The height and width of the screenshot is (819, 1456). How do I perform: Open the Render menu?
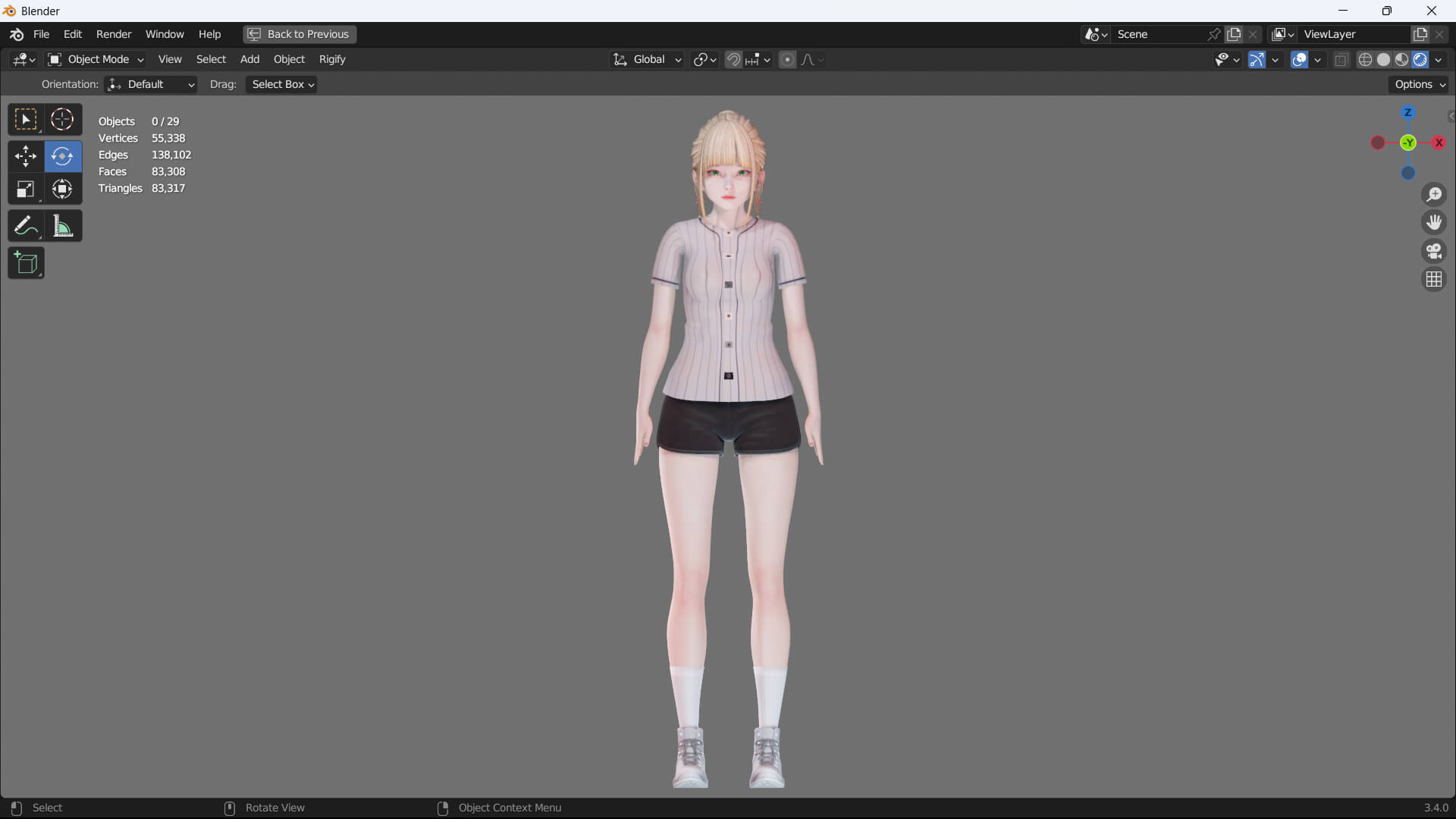click(x=114, y=34)
